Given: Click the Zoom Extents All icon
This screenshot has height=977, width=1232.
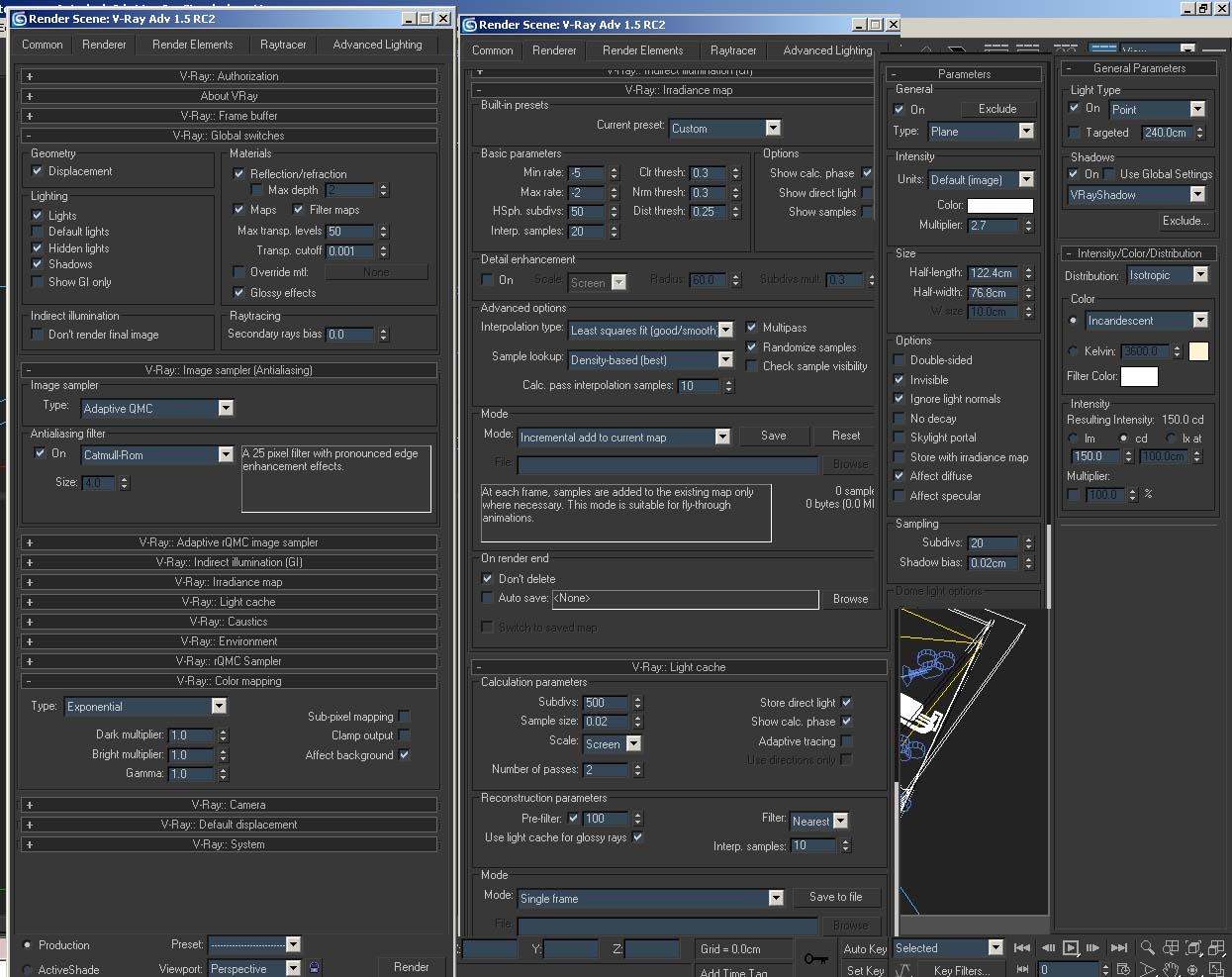Looking at the screenshot, I should click(x=1218, y=948).
